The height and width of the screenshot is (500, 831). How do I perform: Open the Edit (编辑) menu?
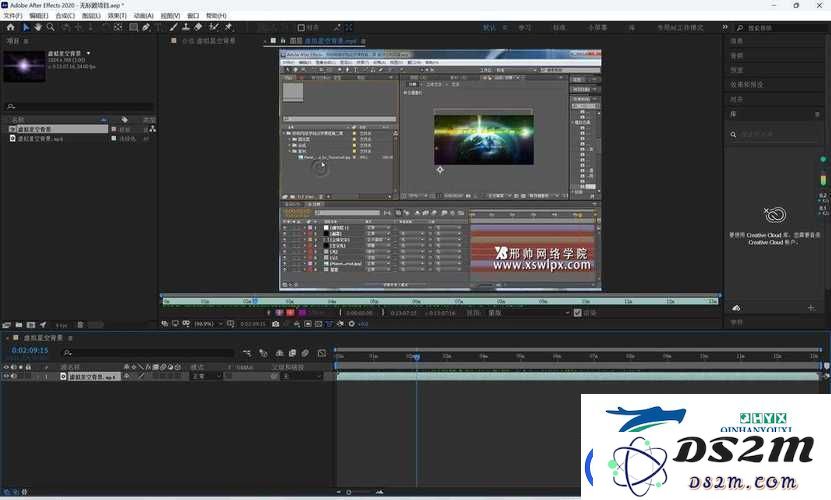pyautogui.click(x=39, y=16)
